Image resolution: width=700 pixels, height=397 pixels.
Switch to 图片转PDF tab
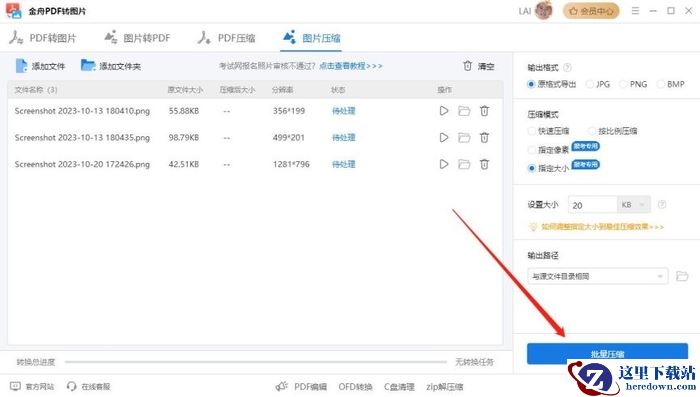click(137, 38)
